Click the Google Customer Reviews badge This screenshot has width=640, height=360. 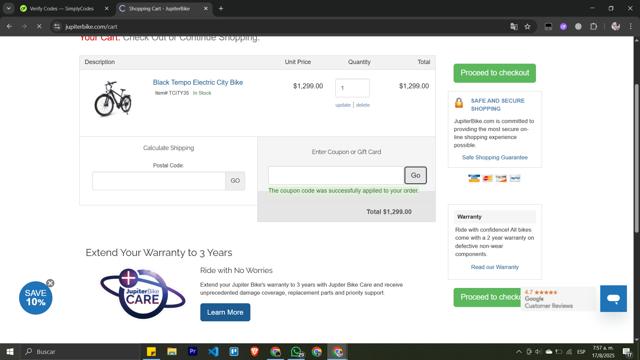coord(558,299)
